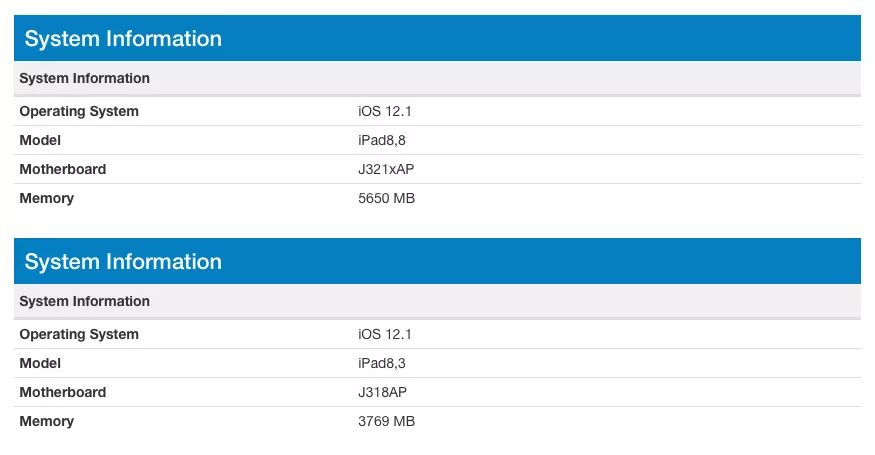Select the Motherboard label beside J321xAP

62,169
